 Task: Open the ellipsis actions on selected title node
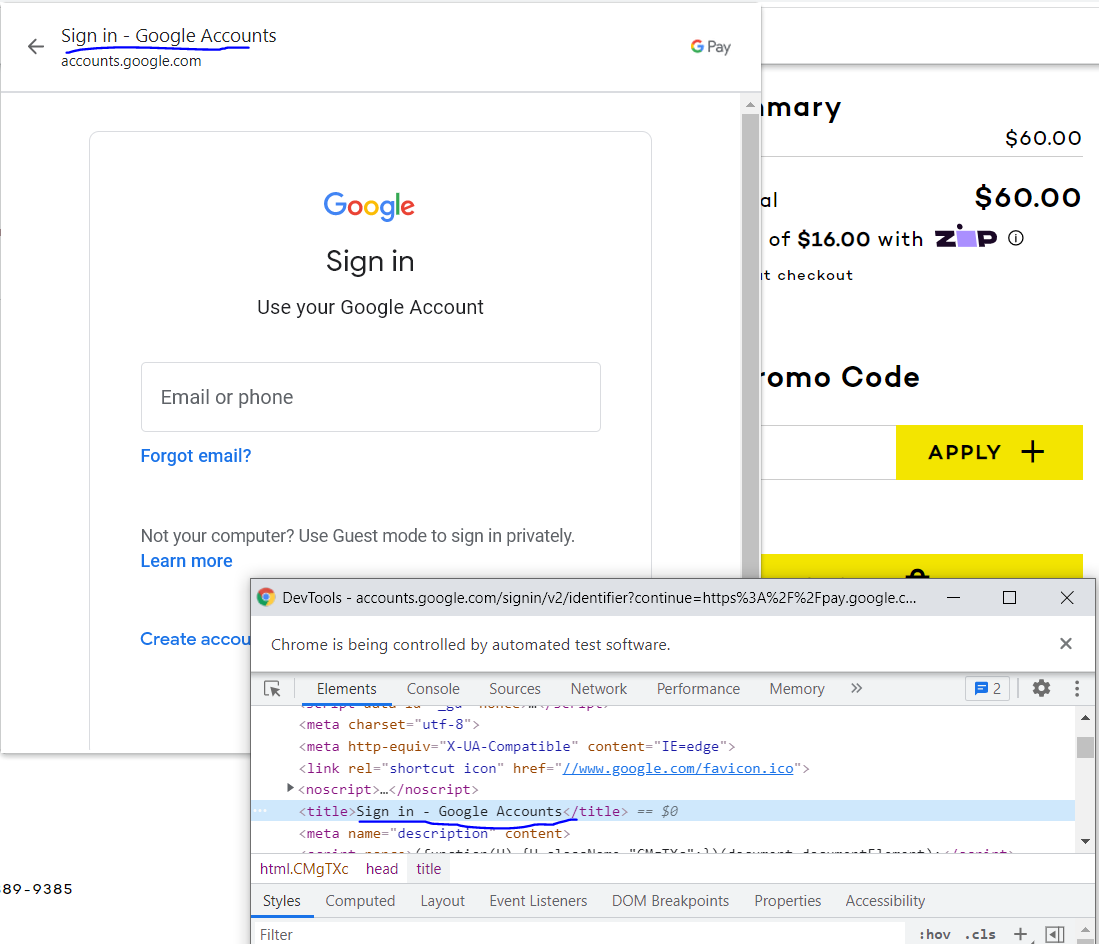coord(260,810)
